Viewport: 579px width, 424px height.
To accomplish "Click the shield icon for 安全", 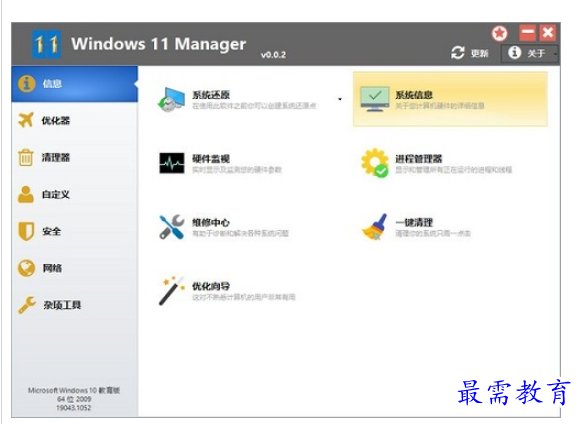I will [26, 231].
